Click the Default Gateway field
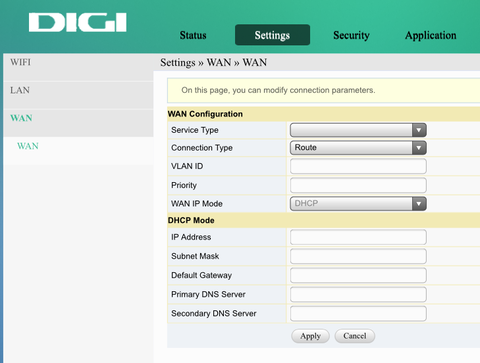 pos(358,275)
